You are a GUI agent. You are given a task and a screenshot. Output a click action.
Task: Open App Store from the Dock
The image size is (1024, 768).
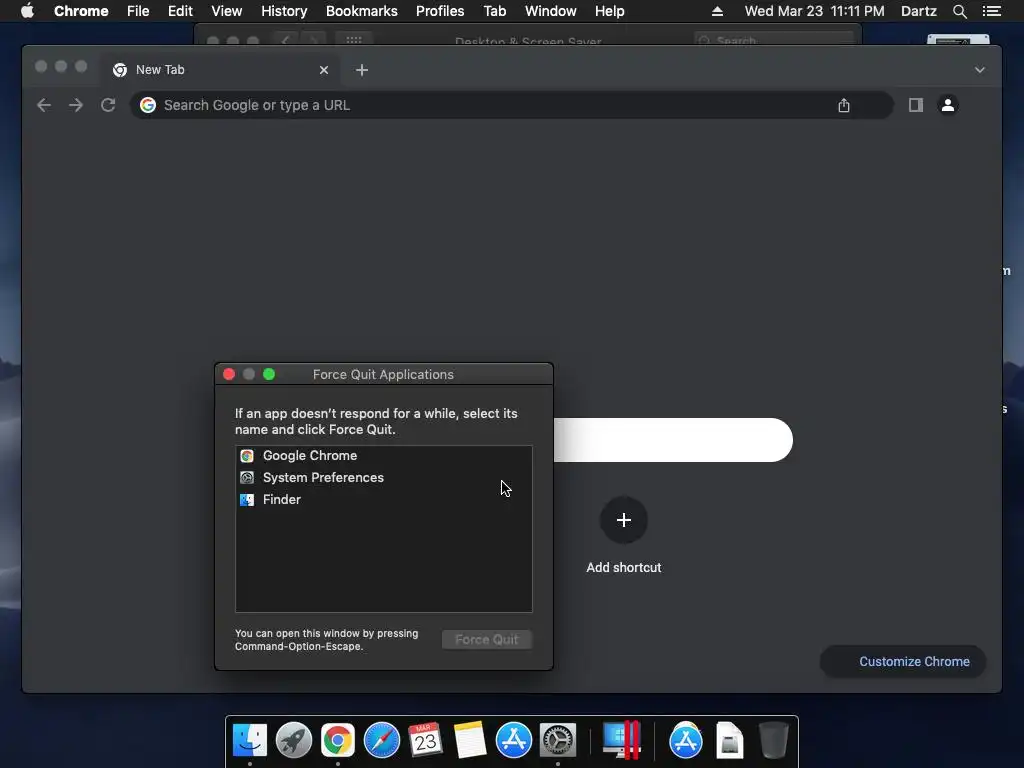click(513, 740)
